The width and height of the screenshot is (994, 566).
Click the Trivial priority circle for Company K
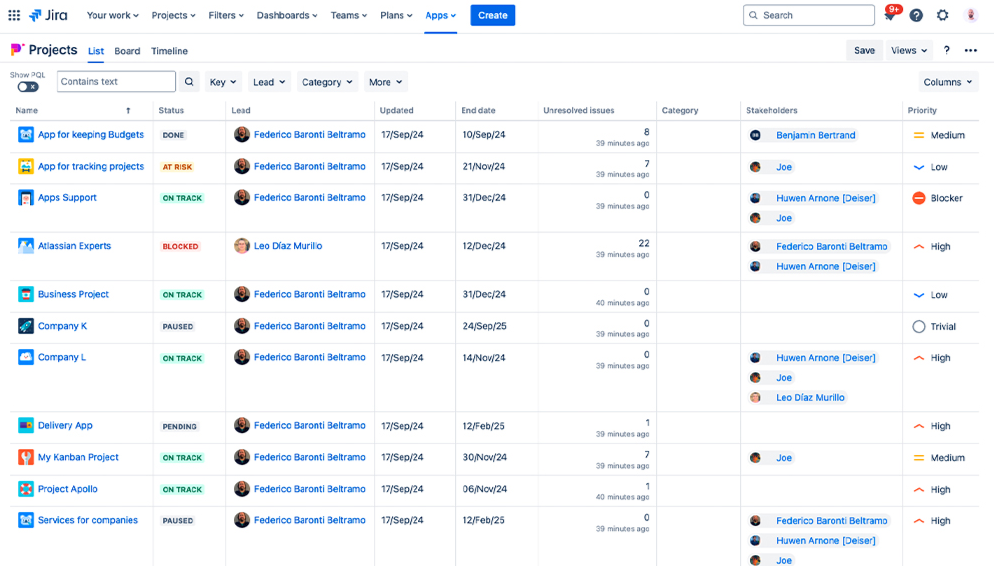pos(919,326)
